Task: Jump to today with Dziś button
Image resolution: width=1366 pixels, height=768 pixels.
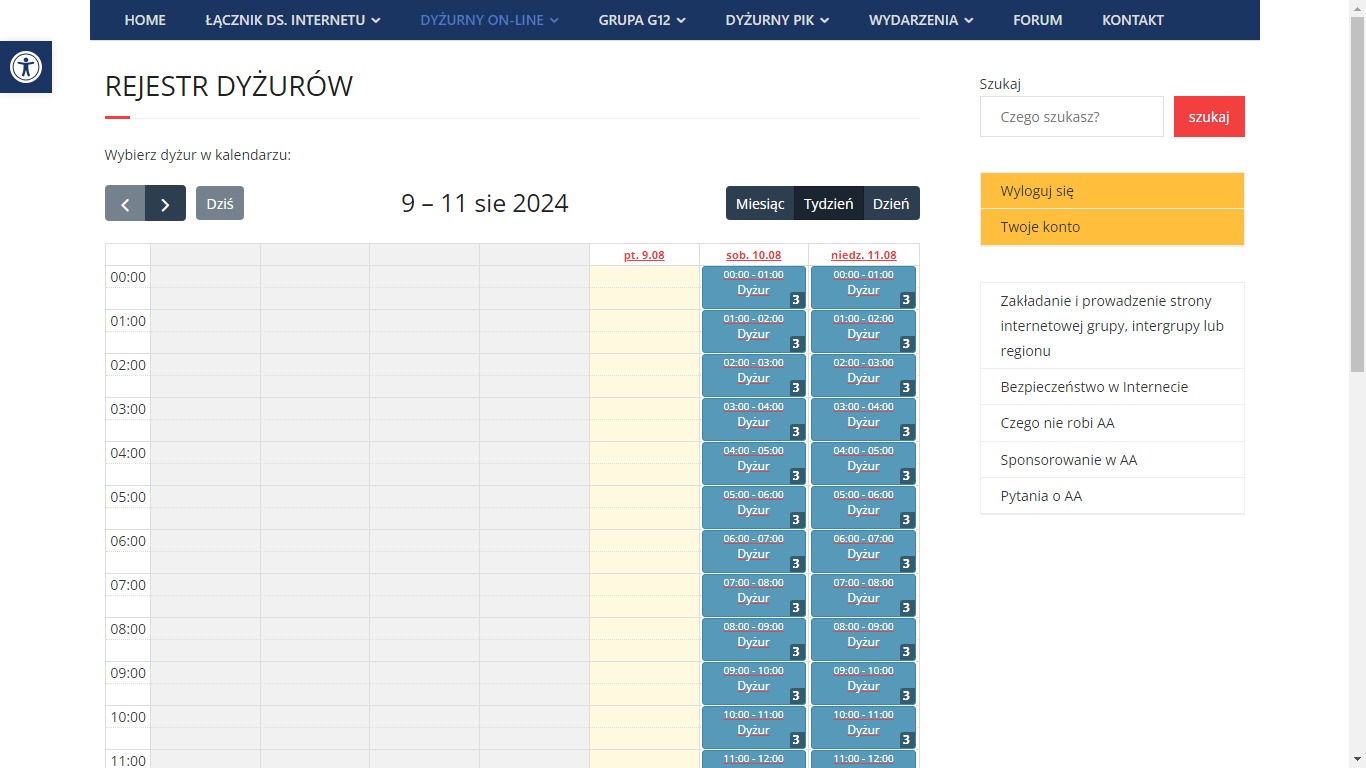Action: (x=220, y=204)
